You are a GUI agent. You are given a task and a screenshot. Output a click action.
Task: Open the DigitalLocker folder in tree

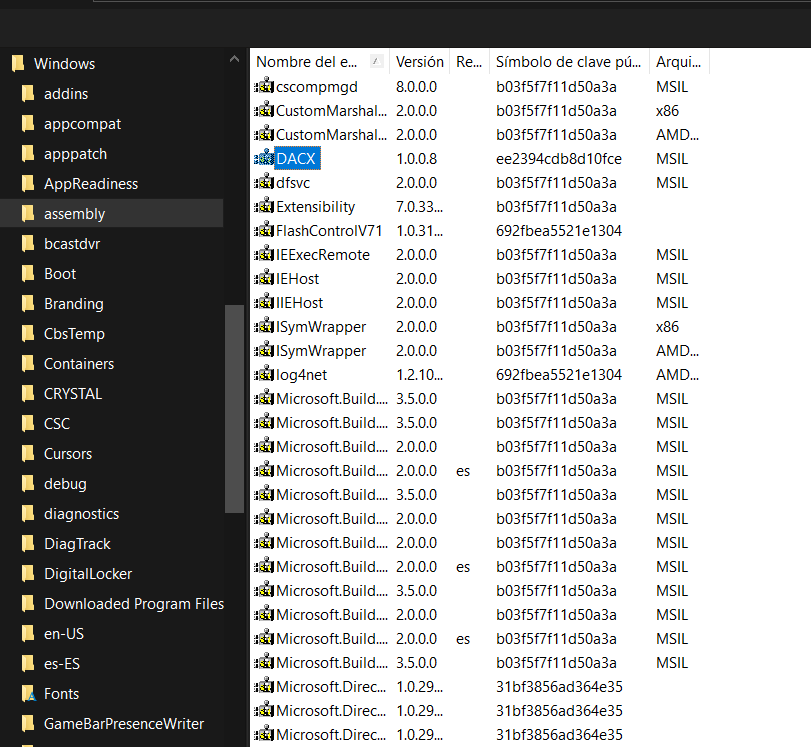click(88, 574)
